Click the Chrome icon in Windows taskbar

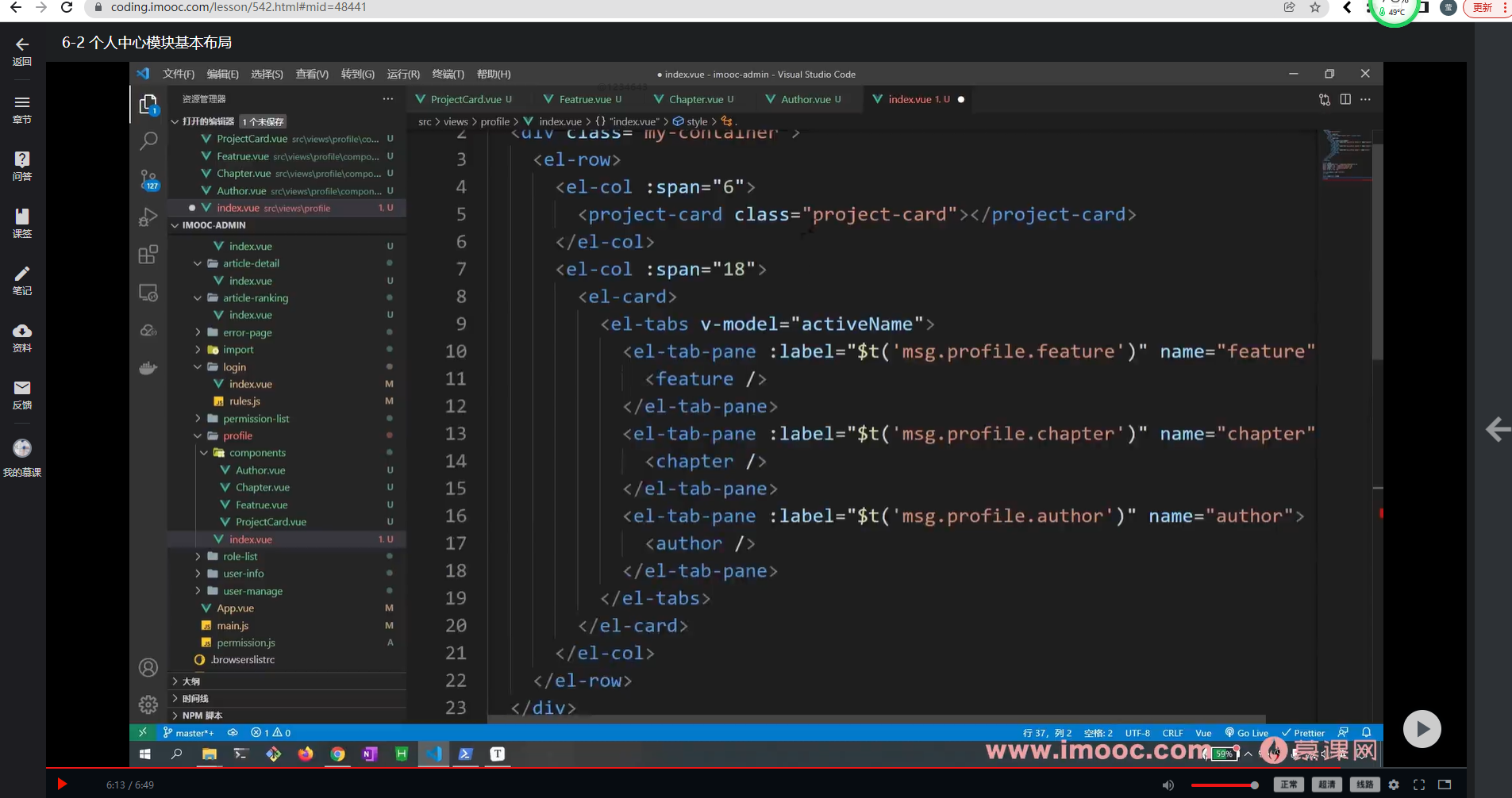(338, 754)
